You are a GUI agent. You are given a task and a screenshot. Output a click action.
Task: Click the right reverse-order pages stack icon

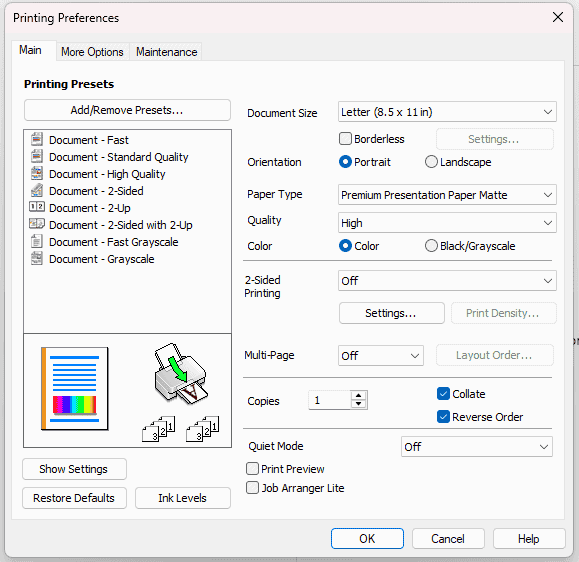coord(203,429)
